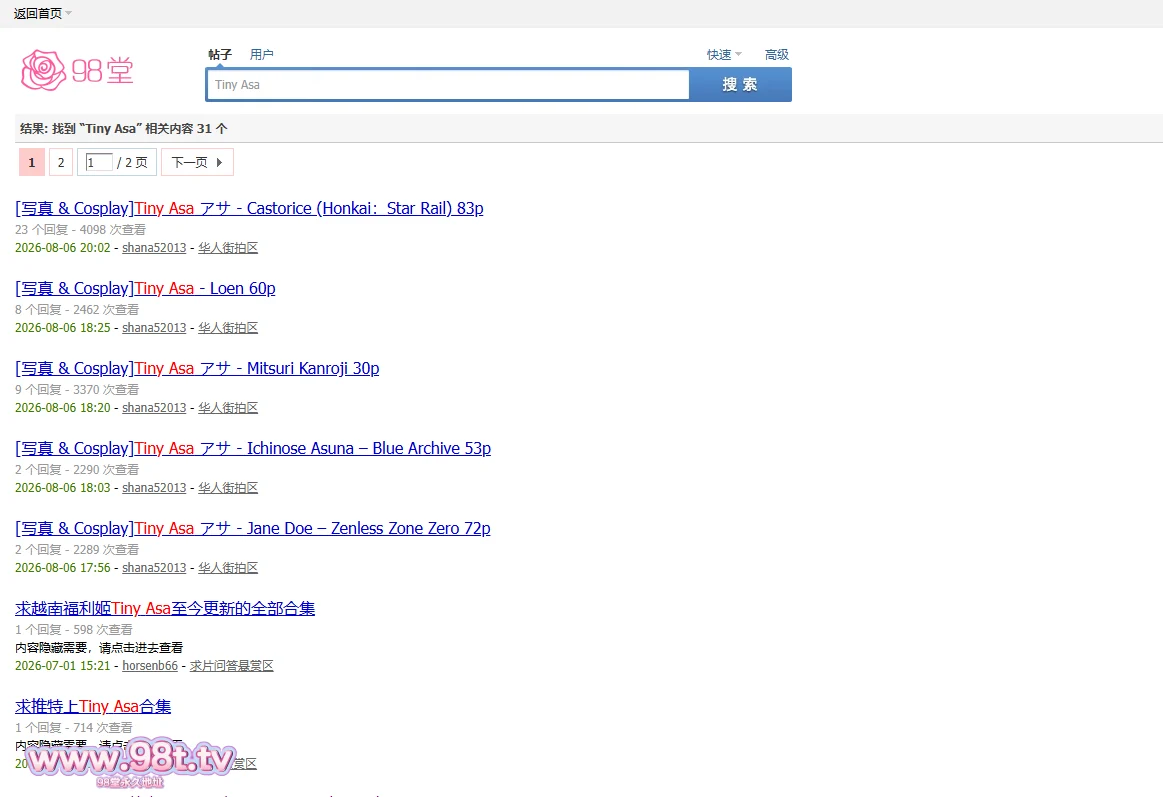Open 华人街拍区 forum under Castorice post
This screenshot has width=1163, height=797.
pos(228,248)
